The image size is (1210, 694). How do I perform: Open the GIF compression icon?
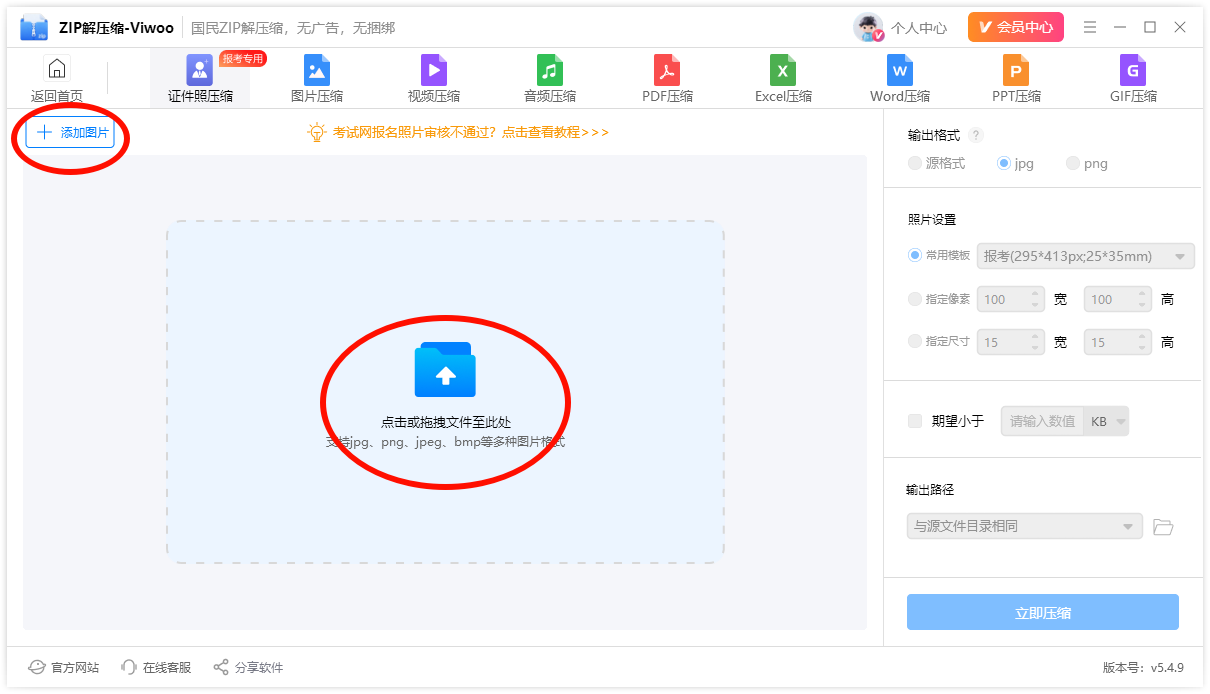click(x=1133, y=70)
